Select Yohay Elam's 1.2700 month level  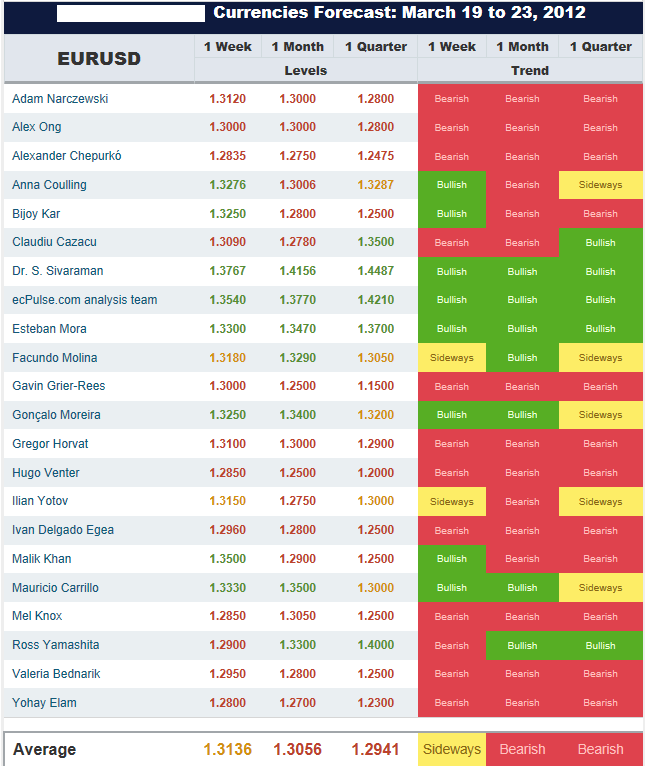(298, 702)
